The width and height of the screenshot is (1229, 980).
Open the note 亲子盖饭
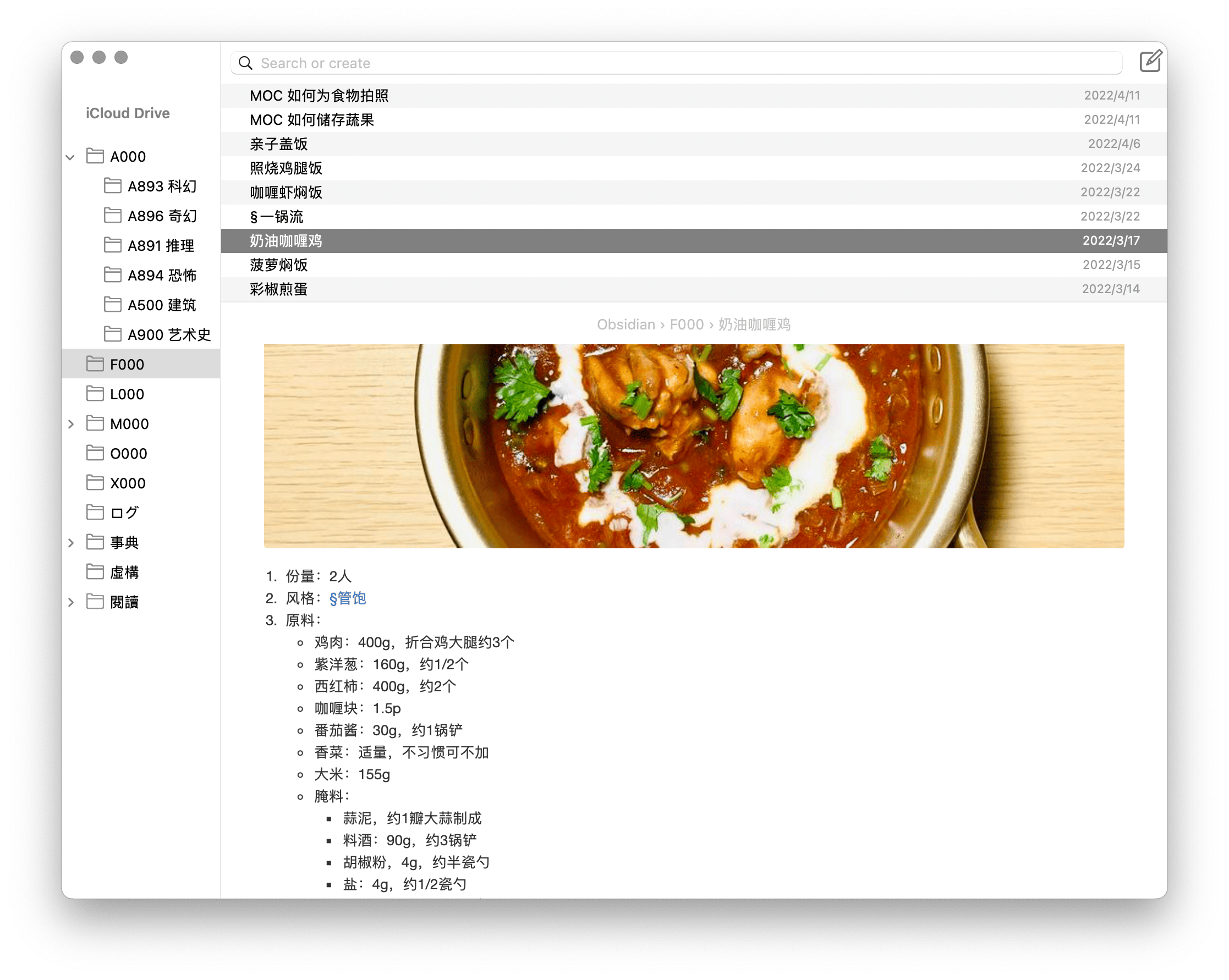point(694,144)
